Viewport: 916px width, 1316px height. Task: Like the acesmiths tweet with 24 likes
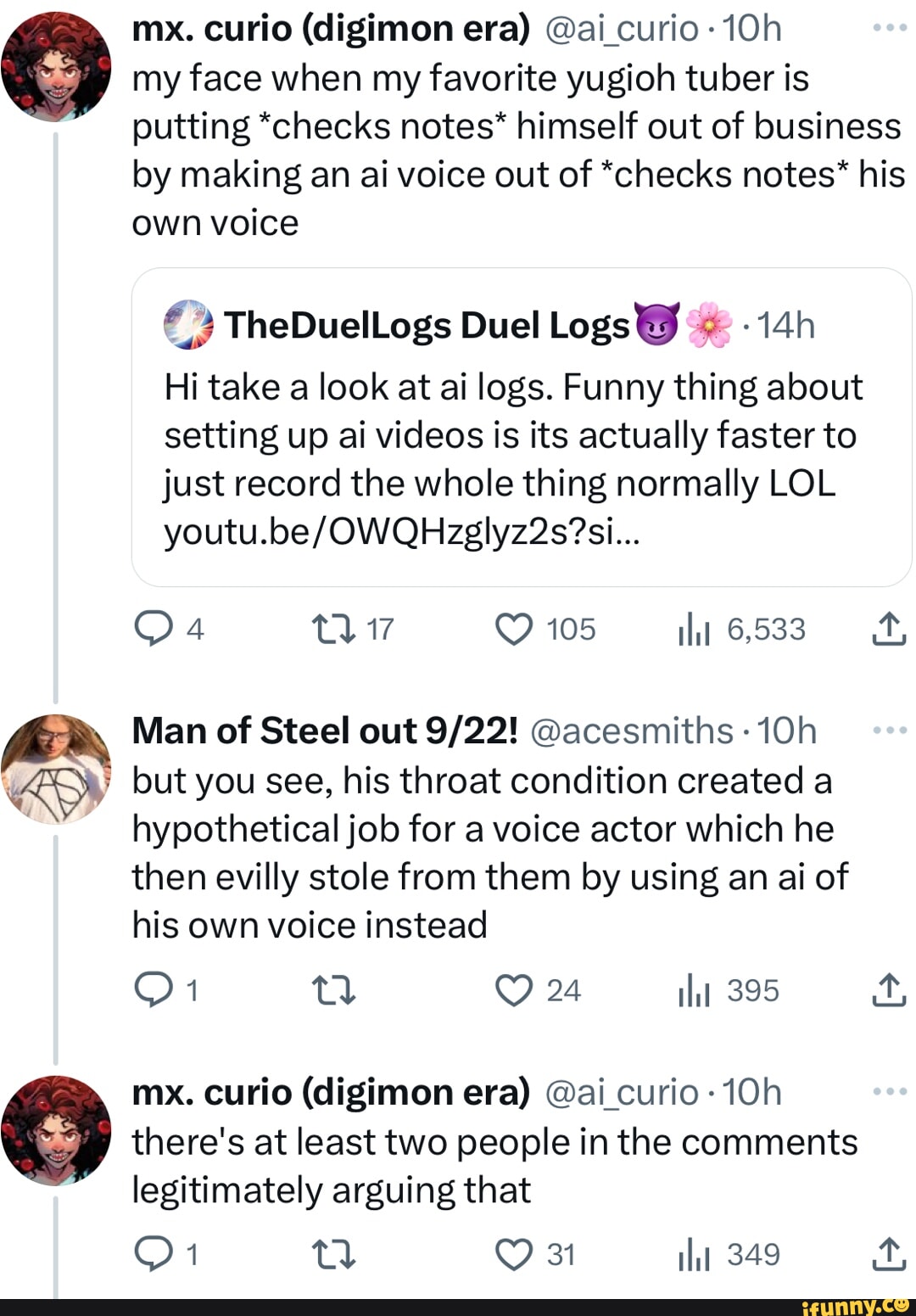click(x=514, y=991)
